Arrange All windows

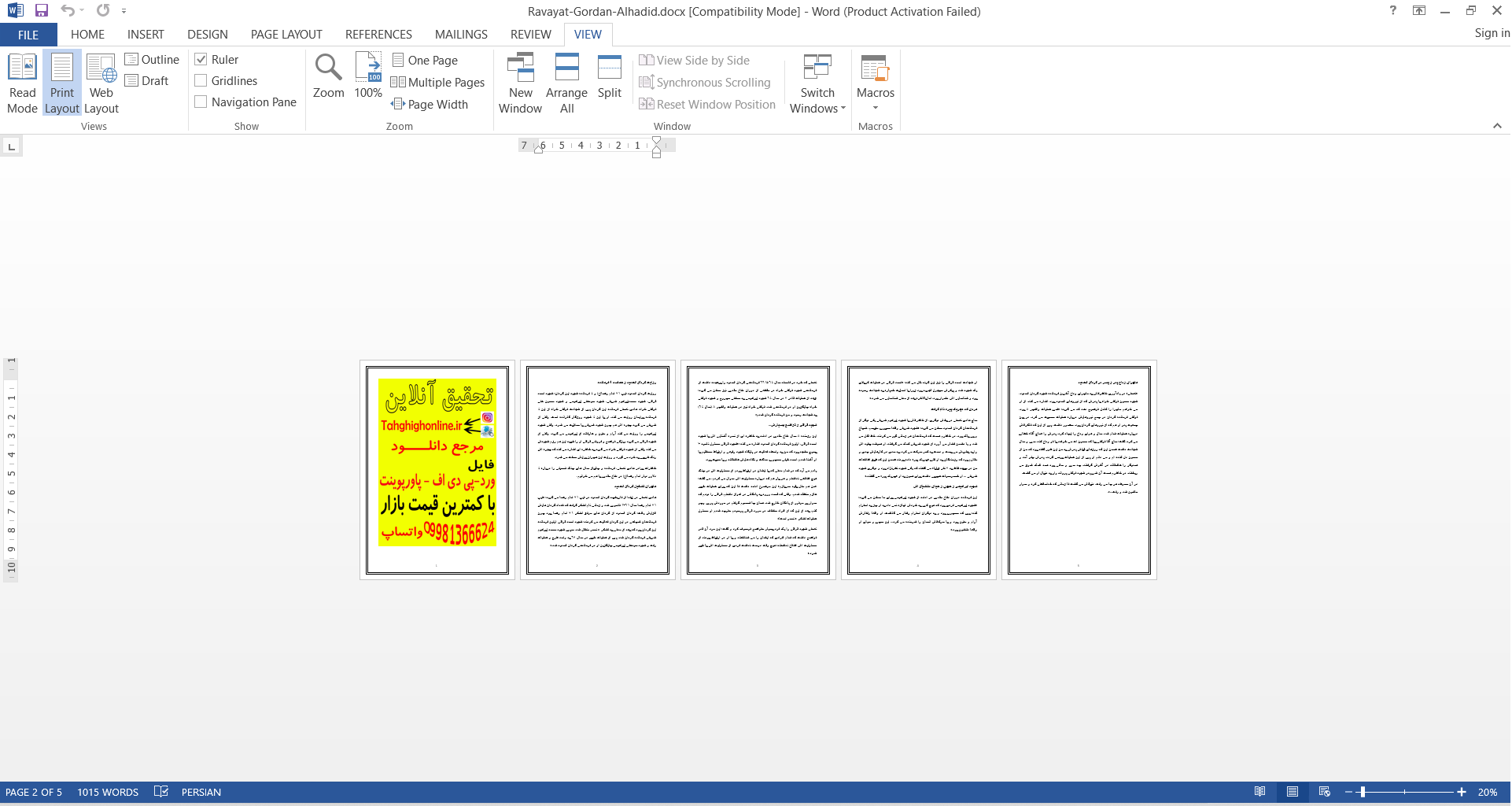click(566, 83)
